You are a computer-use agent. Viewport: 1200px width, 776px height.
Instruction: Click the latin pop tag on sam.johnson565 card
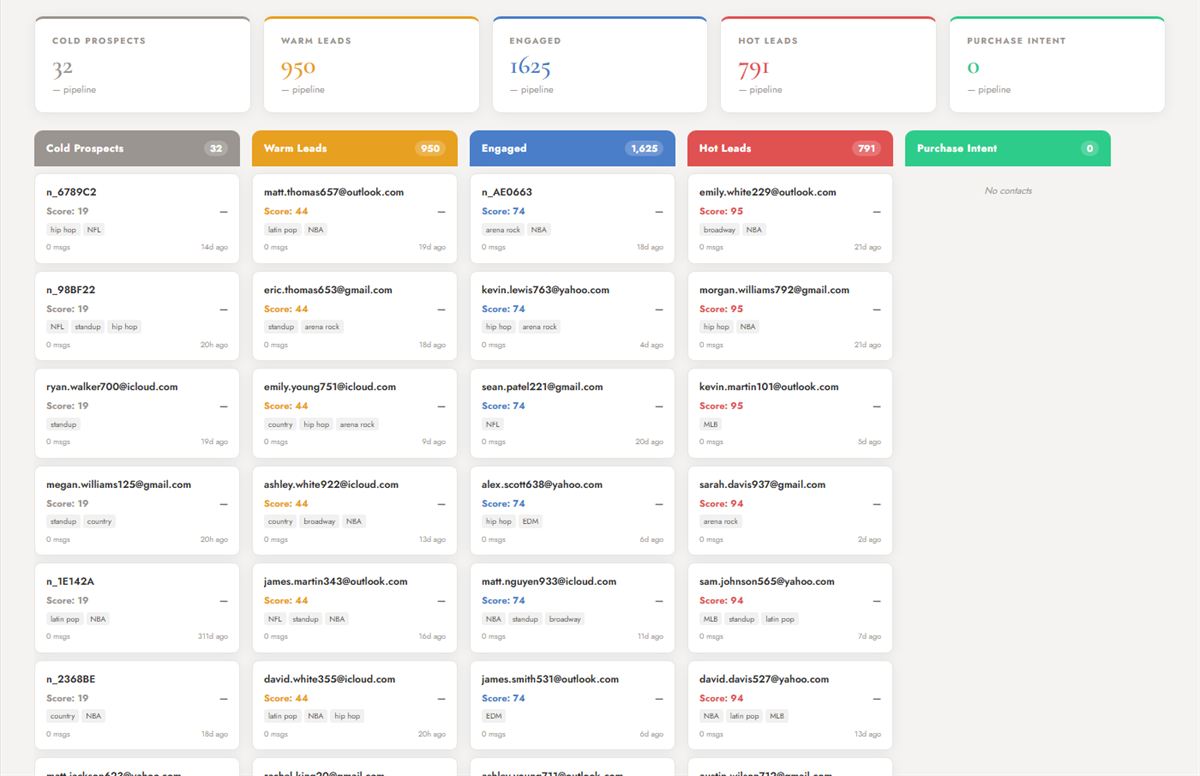pos(780,619)
